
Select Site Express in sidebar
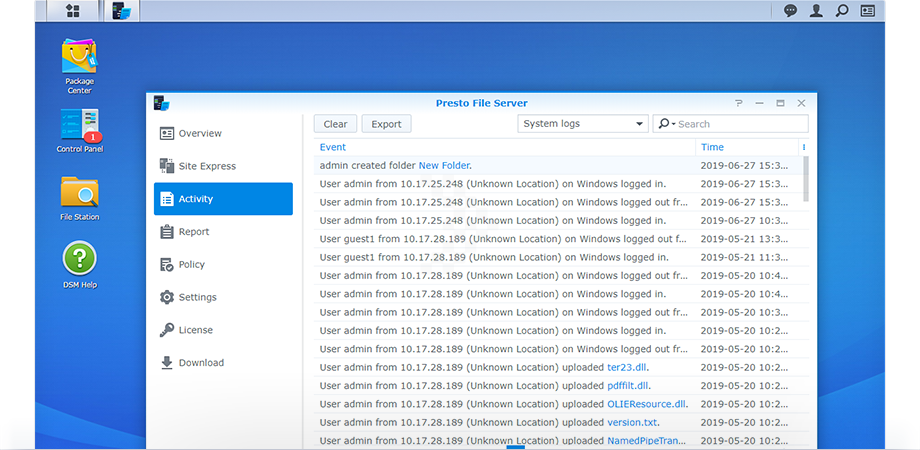point(207,166)
